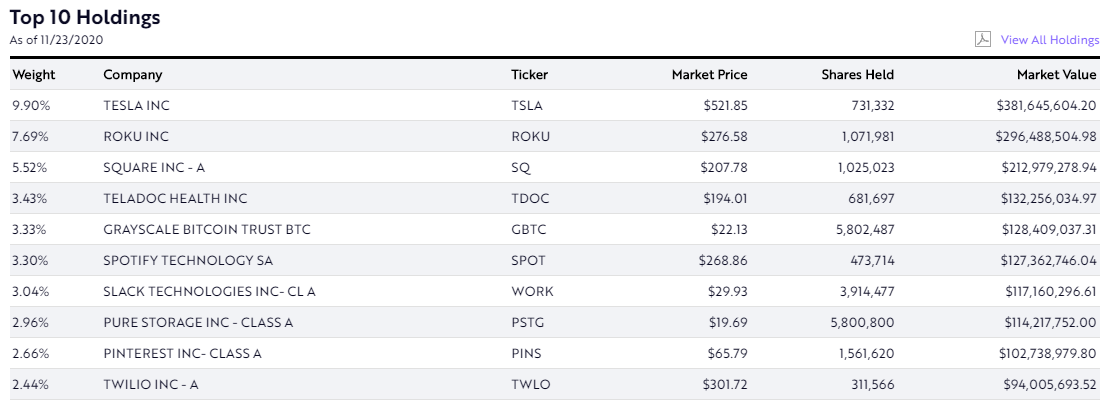Click the PDF icon beside View All Holdings
This screenshot has height=414, width=1109.
click(983, 39)
